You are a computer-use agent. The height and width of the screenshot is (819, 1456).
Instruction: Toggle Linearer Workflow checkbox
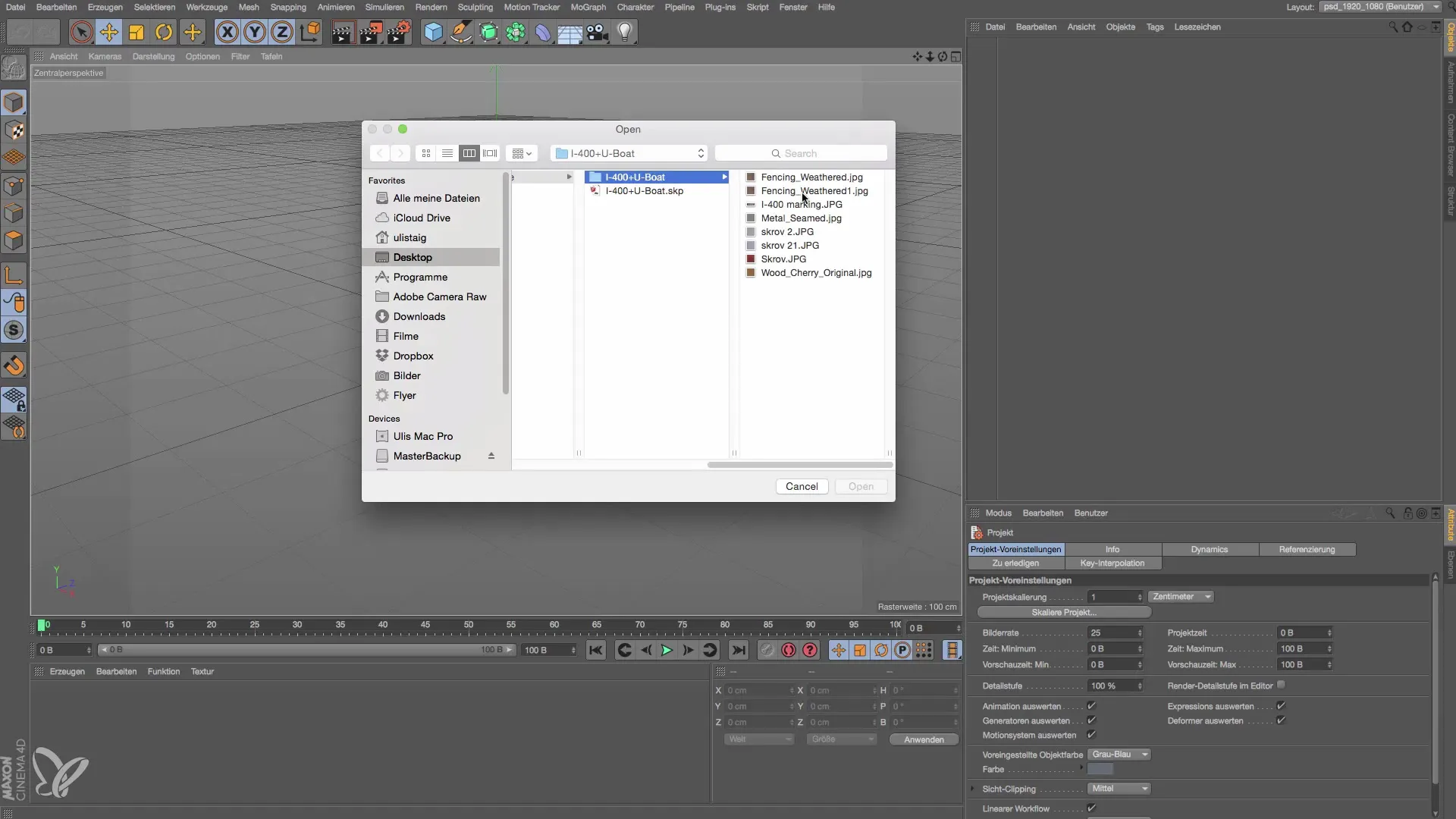(x=1091, y=808)
